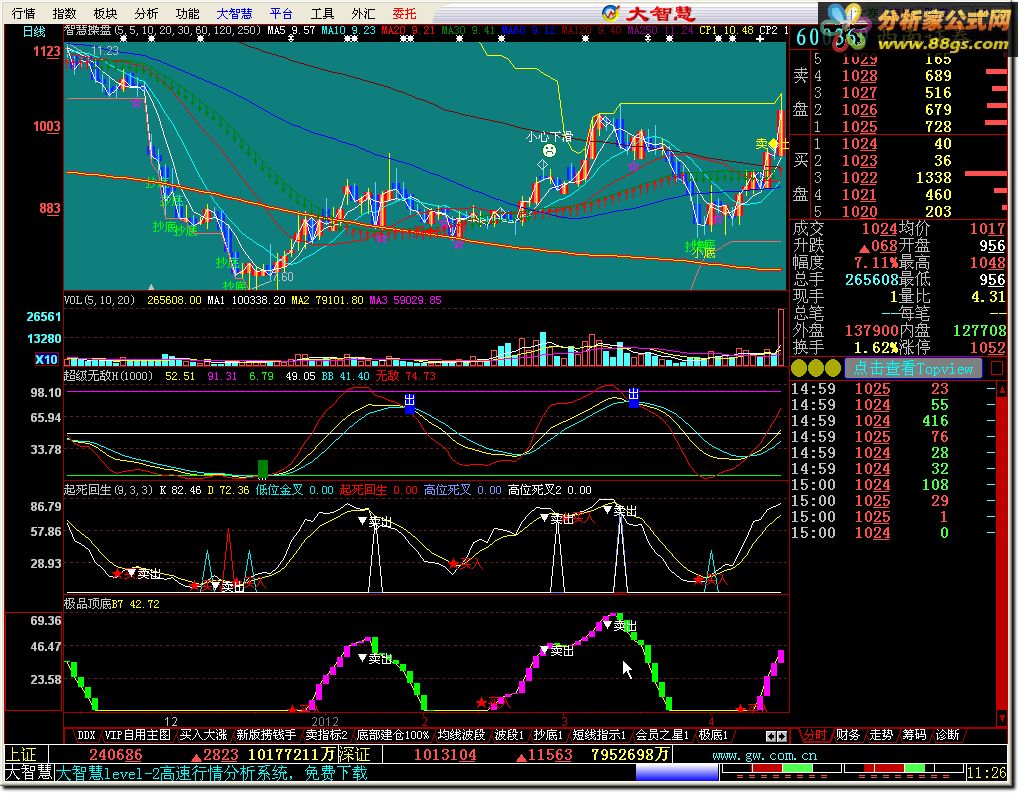Click the 深证 index label in status bar

click(x=354, y=755)
